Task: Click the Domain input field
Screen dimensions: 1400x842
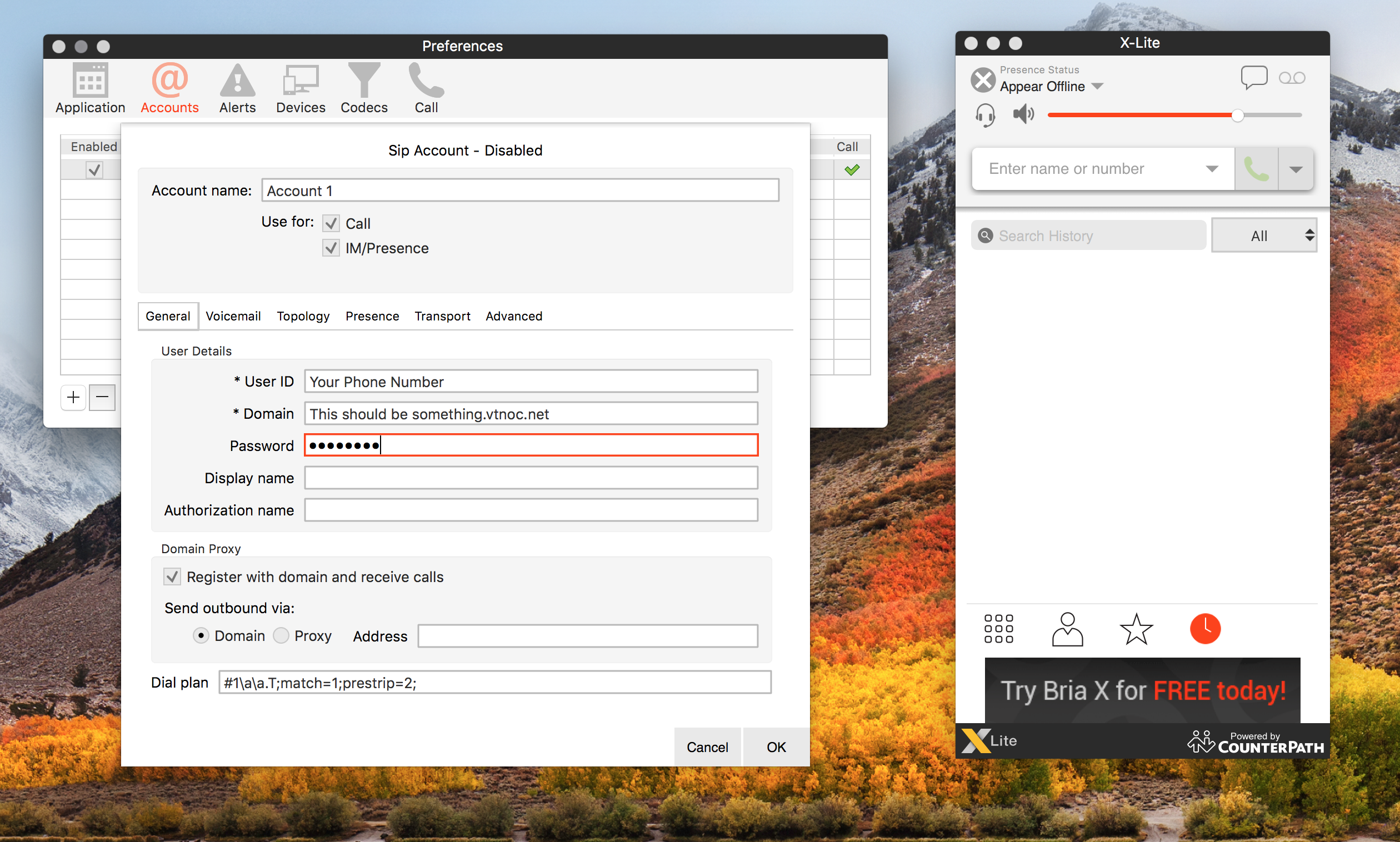Action: (x=531, y=414)
